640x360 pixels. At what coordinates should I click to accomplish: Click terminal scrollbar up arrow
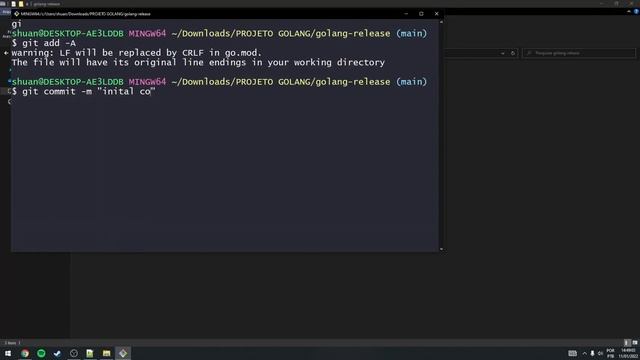coord(441,22)
